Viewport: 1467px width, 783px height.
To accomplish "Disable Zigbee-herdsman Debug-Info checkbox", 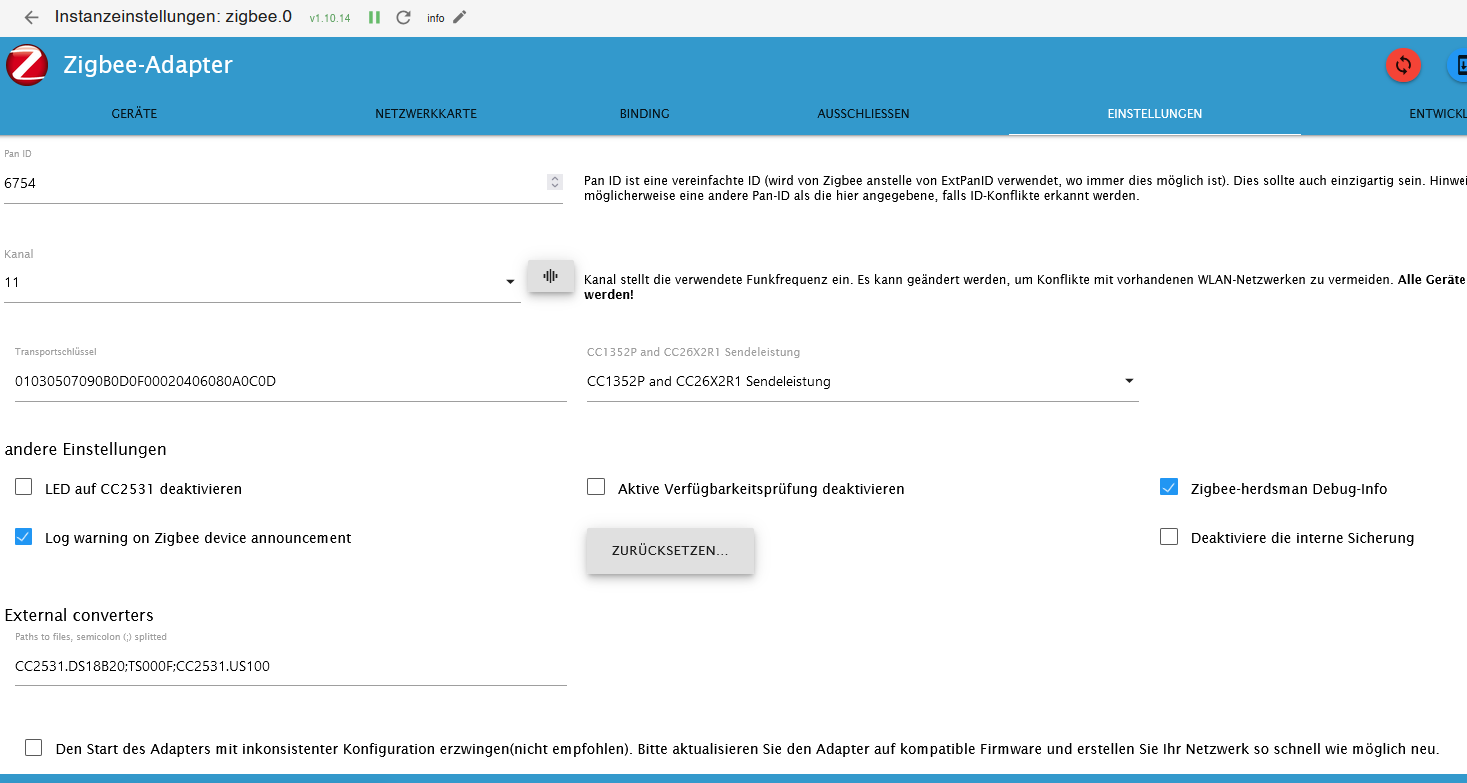I will (1169, 487).
